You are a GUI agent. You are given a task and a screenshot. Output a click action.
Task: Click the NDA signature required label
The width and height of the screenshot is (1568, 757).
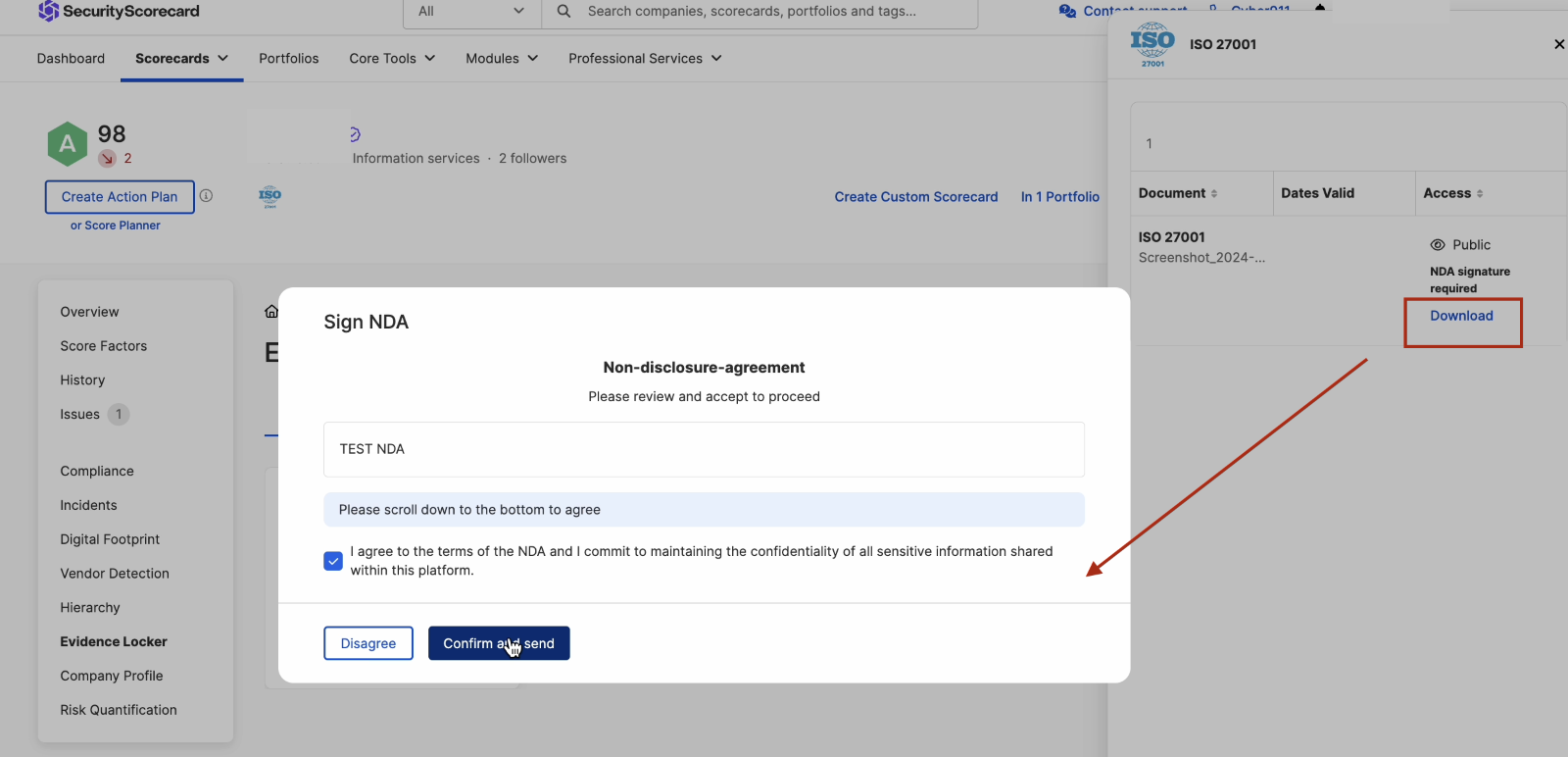tap(1470, 279)
